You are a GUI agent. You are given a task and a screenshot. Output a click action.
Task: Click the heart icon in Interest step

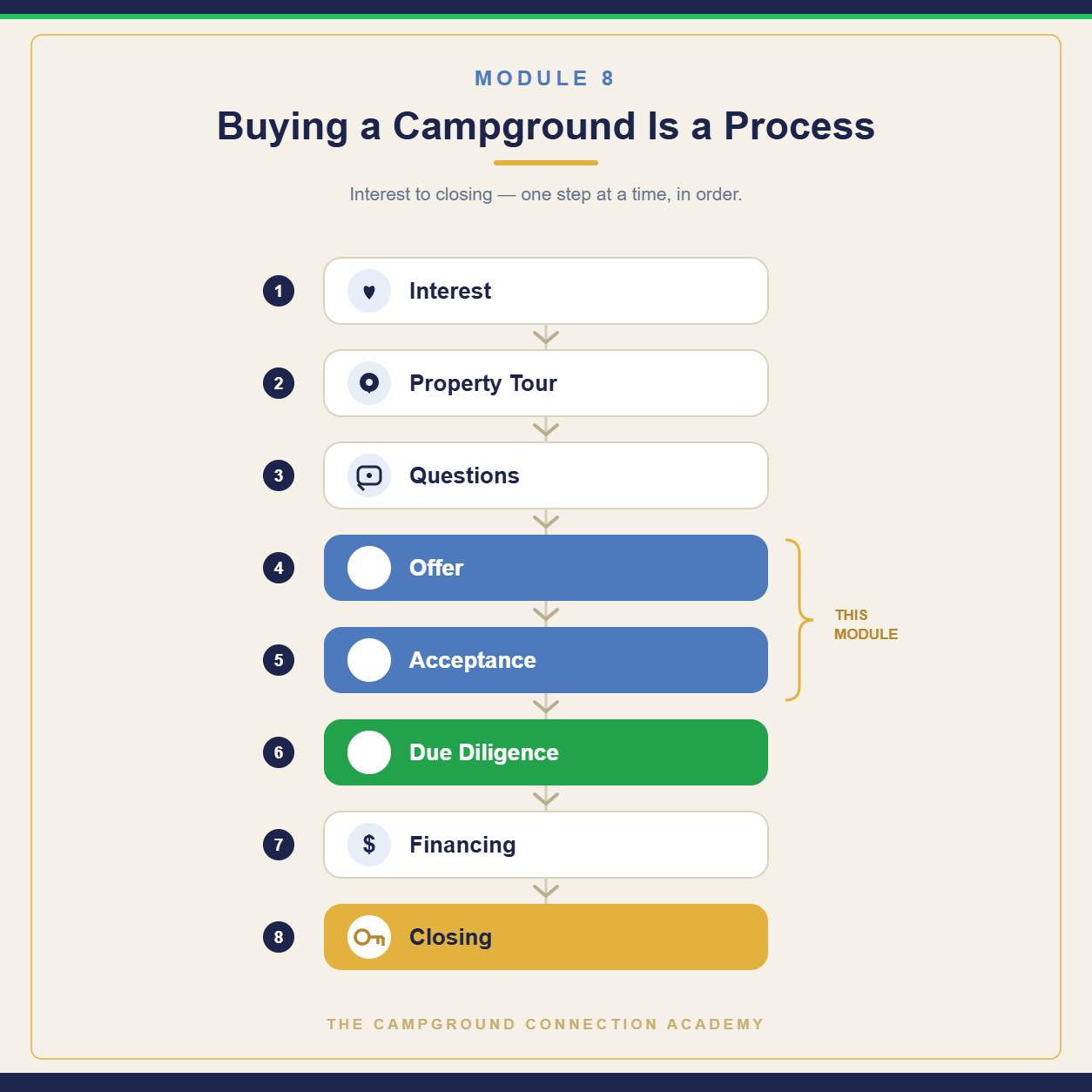pyautogui.click(x=369, y=291)
